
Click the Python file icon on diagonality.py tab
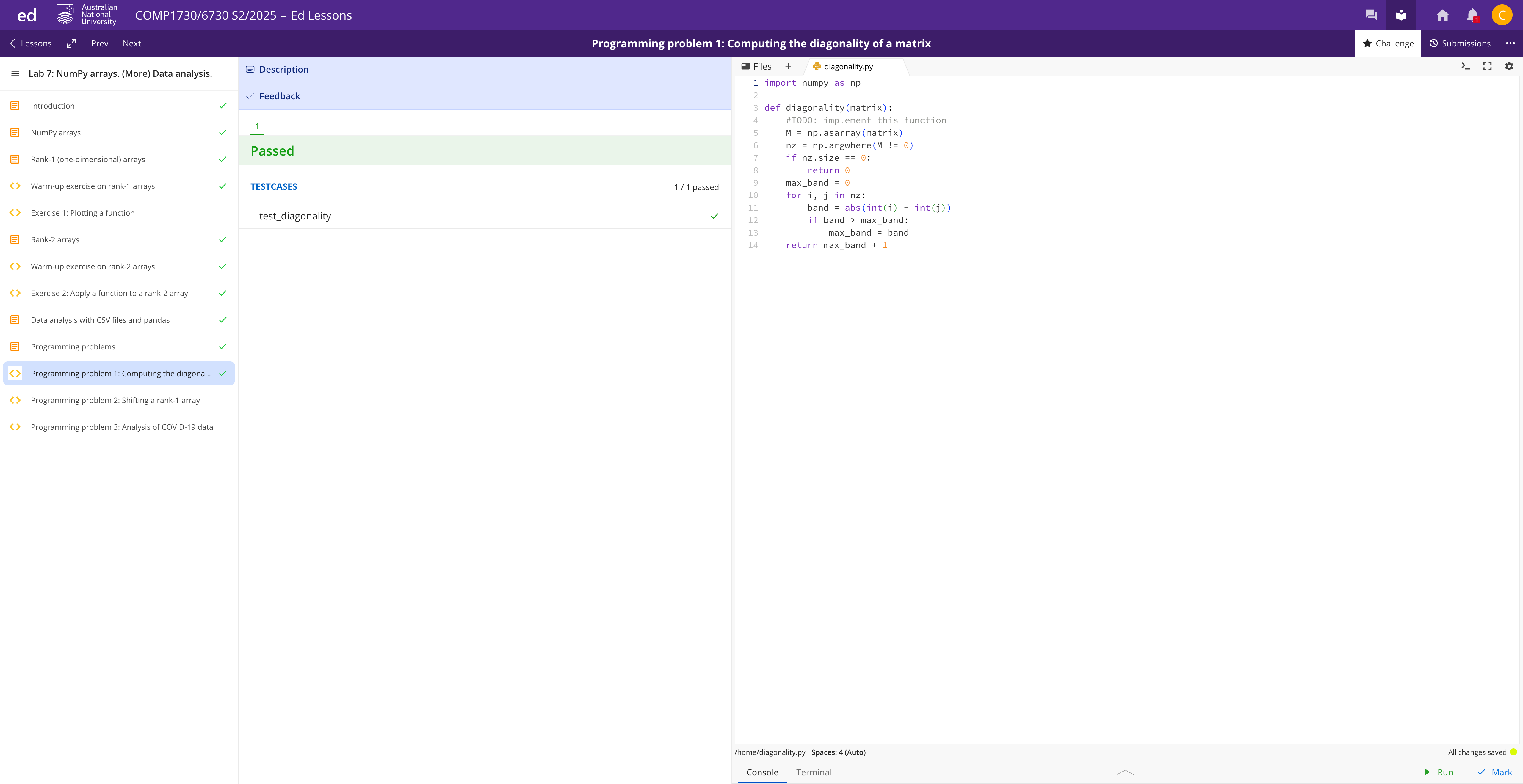tap(817, 67)
